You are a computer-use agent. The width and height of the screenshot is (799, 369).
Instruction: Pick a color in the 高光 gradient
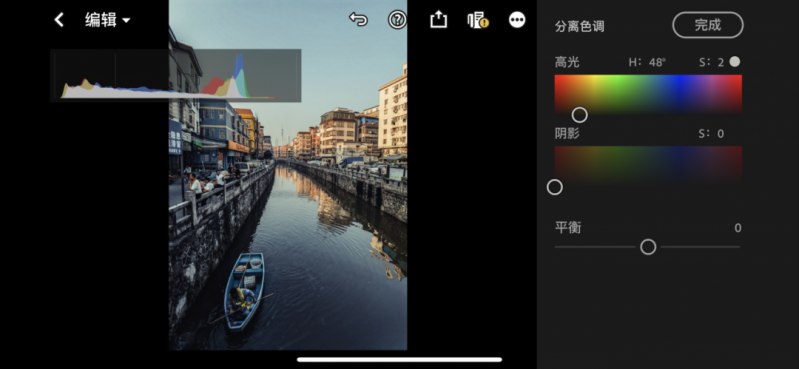click(648, 94)
